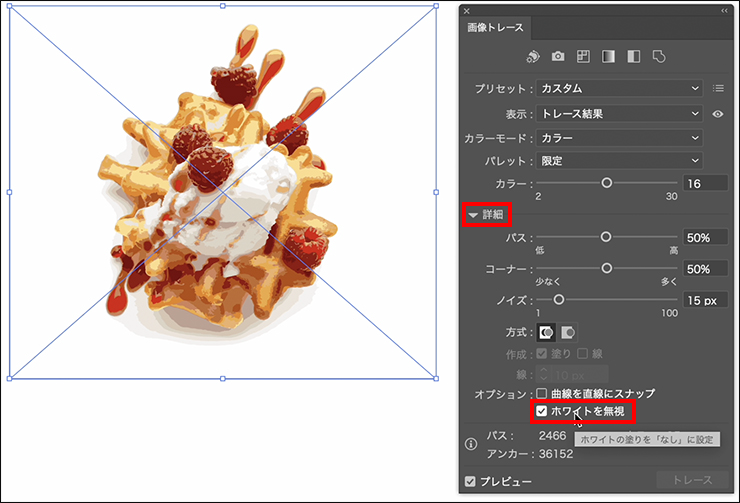Image resolution: width=740 pixels, height=503 pixels.
Task: Select the 画像トレース panel tab
Action: tap(494, 28)
